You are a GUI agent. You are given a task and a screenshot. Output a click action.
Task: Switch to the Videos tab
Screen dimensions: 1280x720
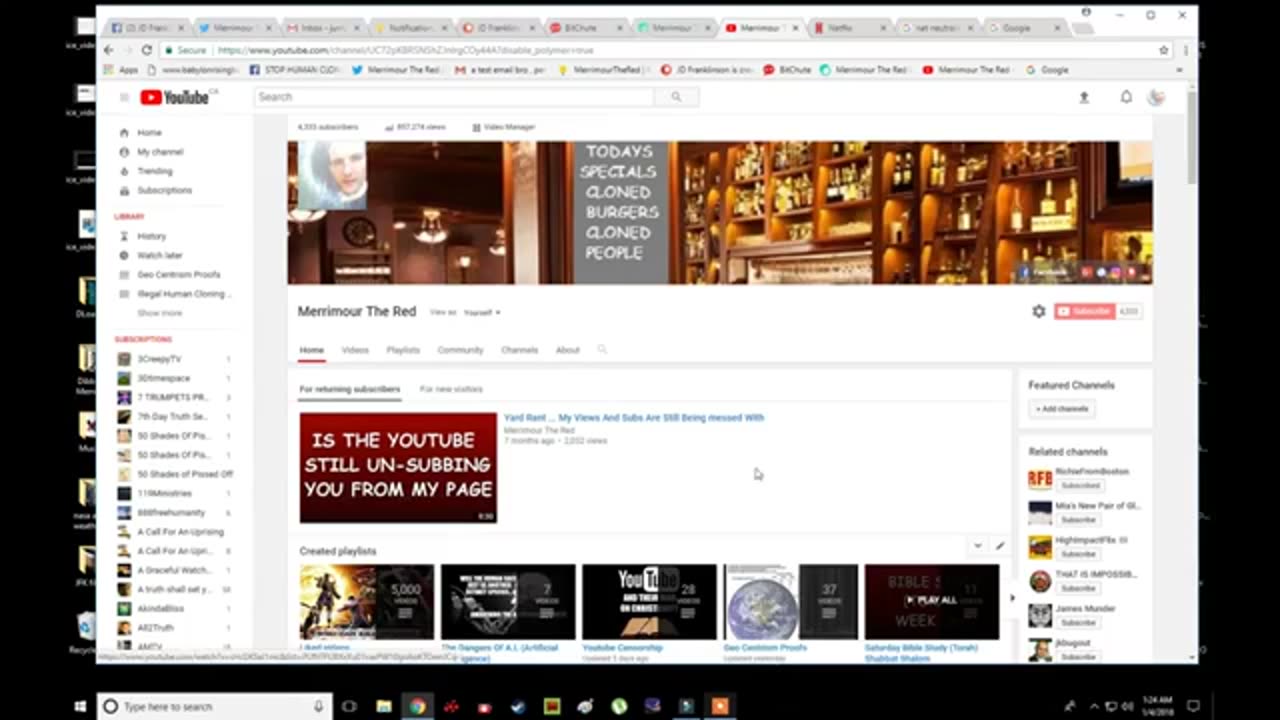point(355,350)
